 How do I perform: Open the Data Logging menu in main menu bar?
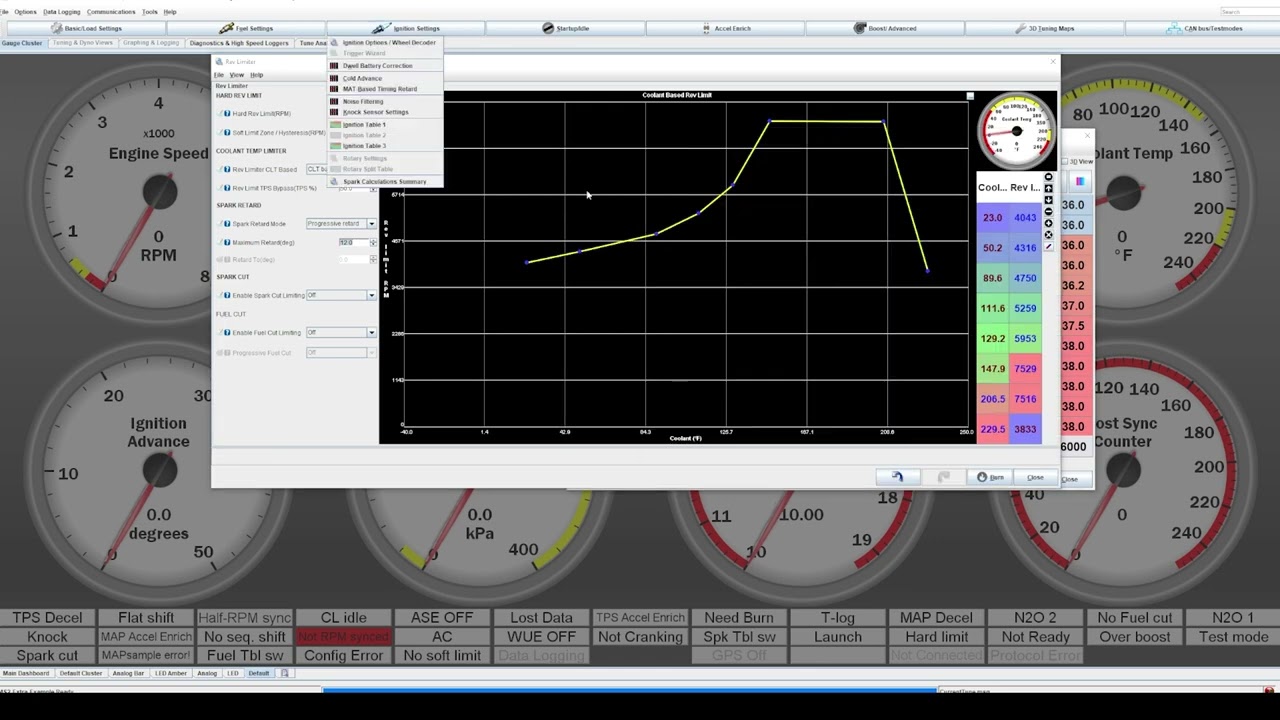62,12
